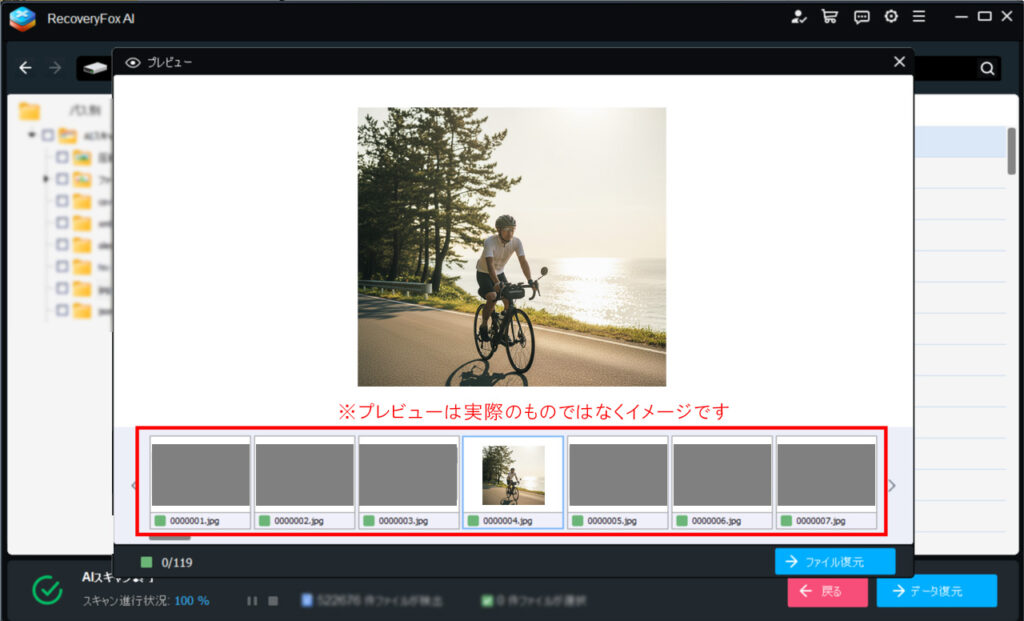Screen dimensions: 1024x621
Task: Click the RecoveryFox AI logo icon
Action: pyautogui.click(x=22, y=18)
